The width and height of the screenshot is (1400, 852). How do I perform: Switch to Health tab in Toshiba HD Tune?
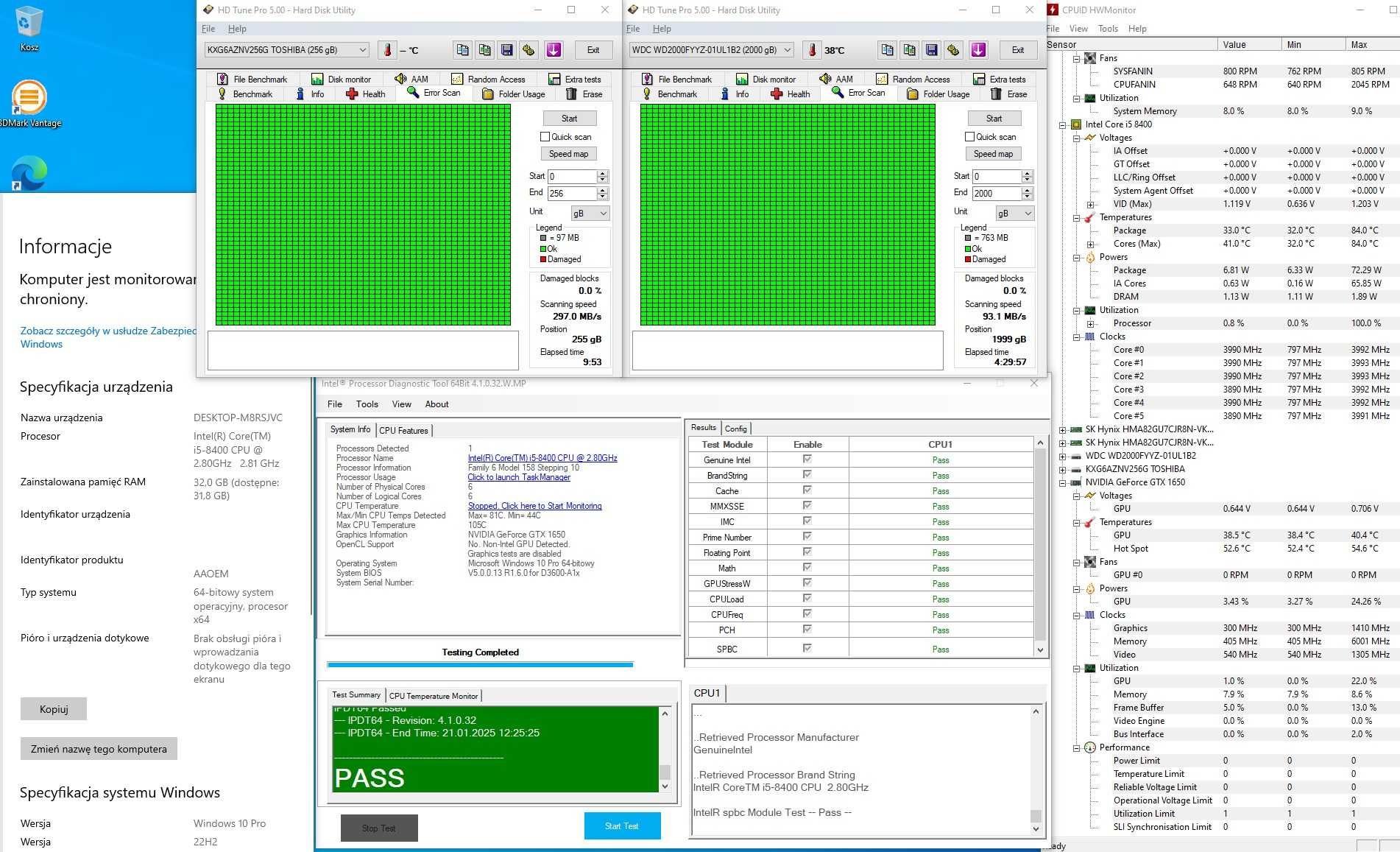tap(365, 94)
